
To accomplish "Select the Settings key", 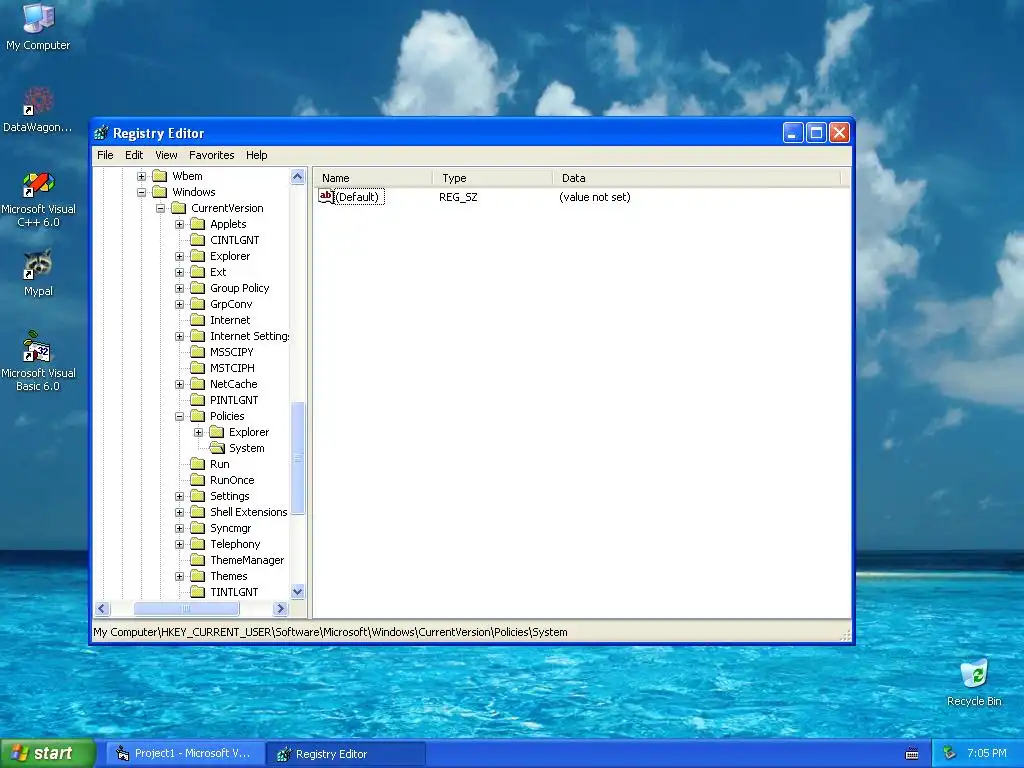I will pos(229,496).
